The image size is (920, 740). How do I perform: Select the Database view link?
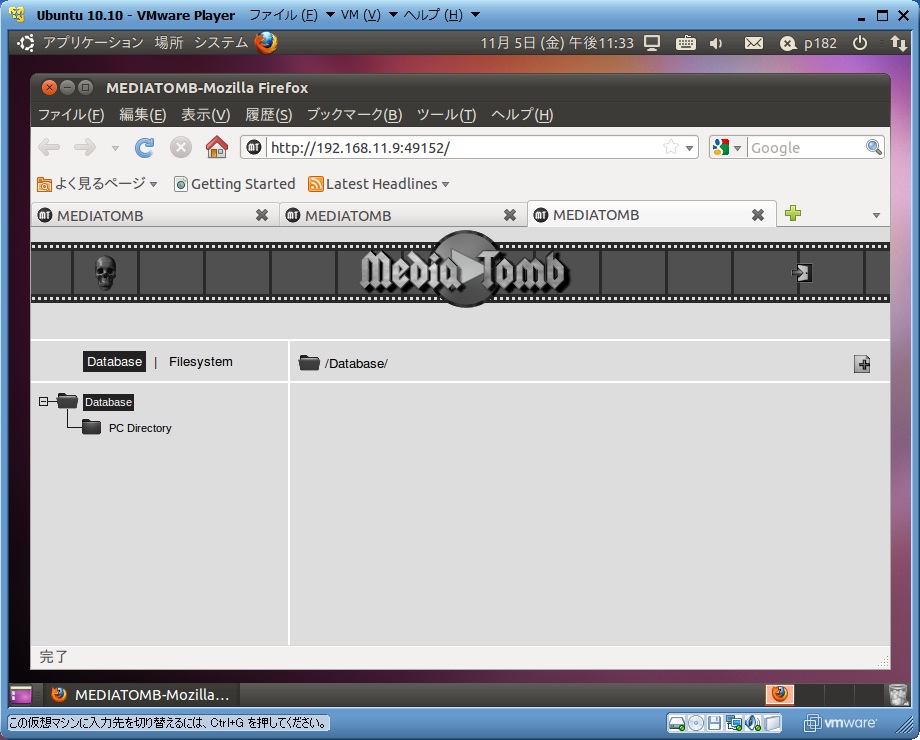(114, 361)
